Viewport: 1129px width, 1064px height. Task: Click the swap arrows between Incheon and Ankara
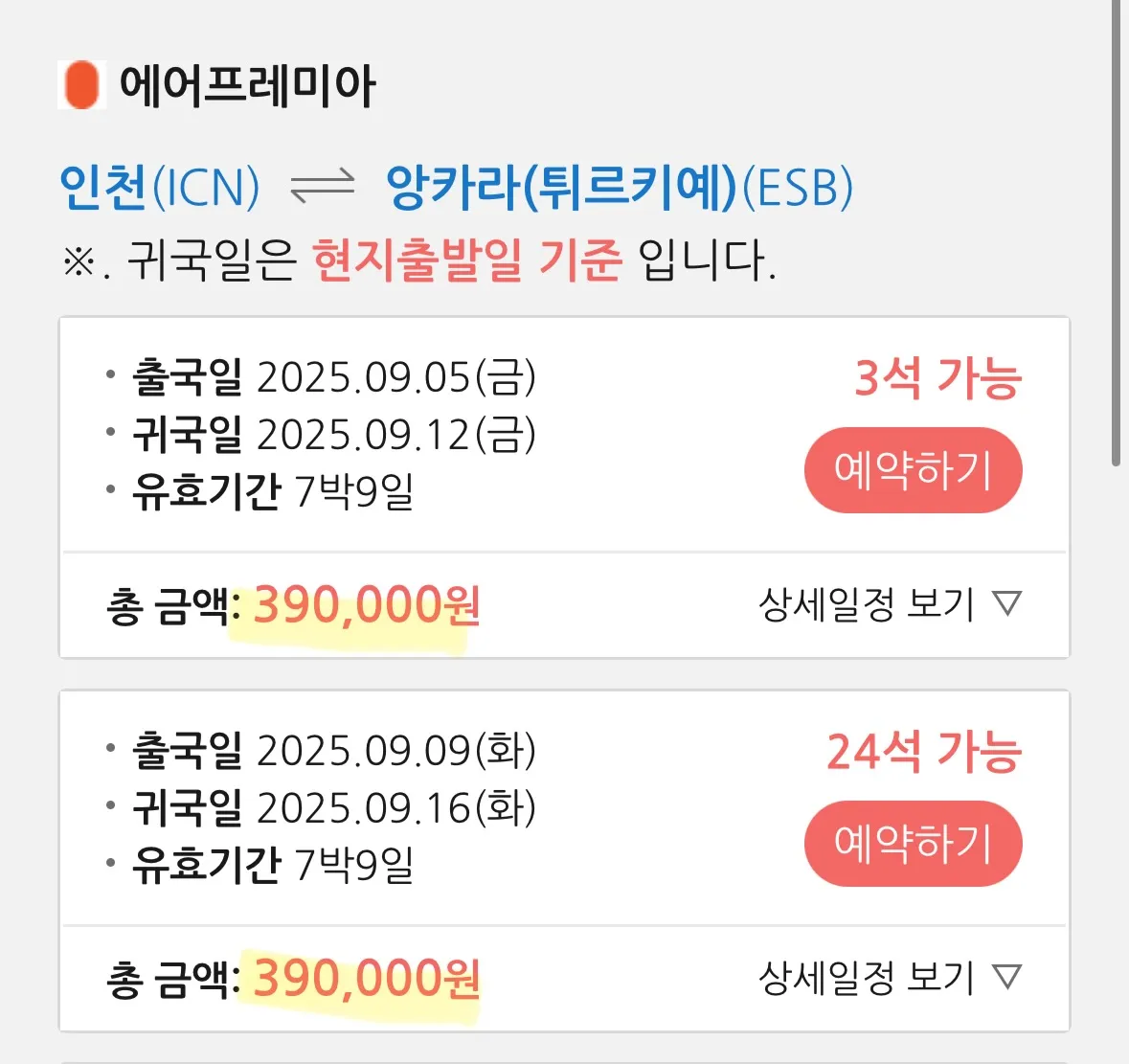(x=322, y=186)
